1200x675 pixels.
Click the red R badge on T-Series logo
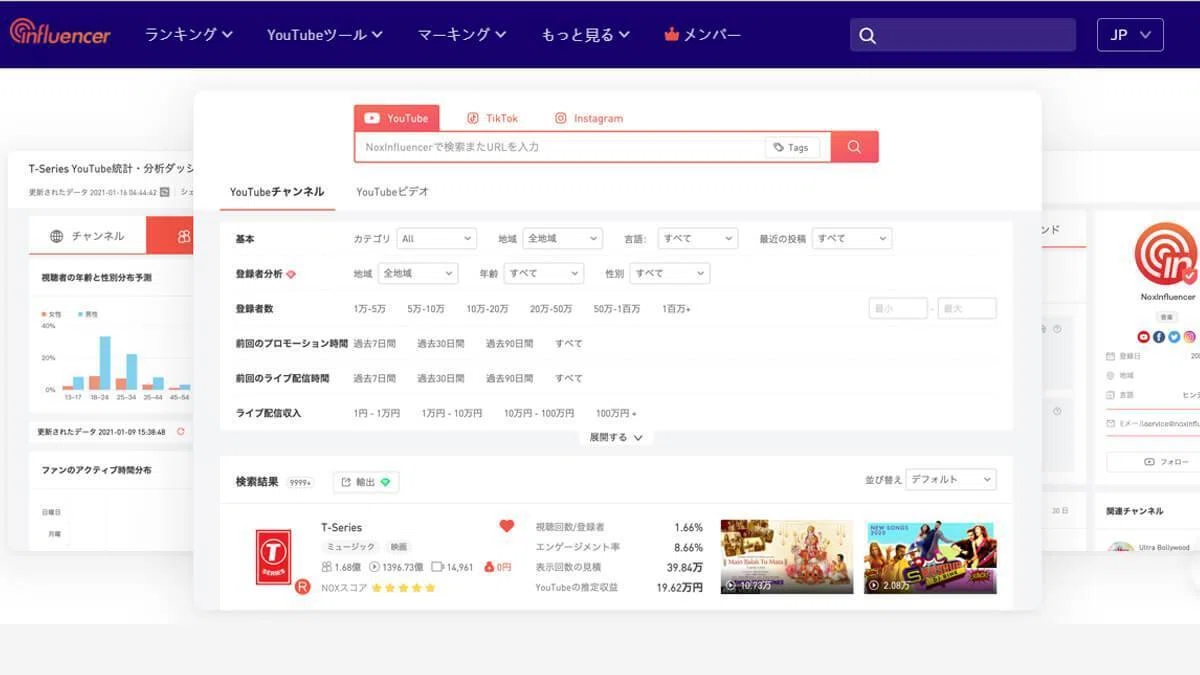(302, 587)
